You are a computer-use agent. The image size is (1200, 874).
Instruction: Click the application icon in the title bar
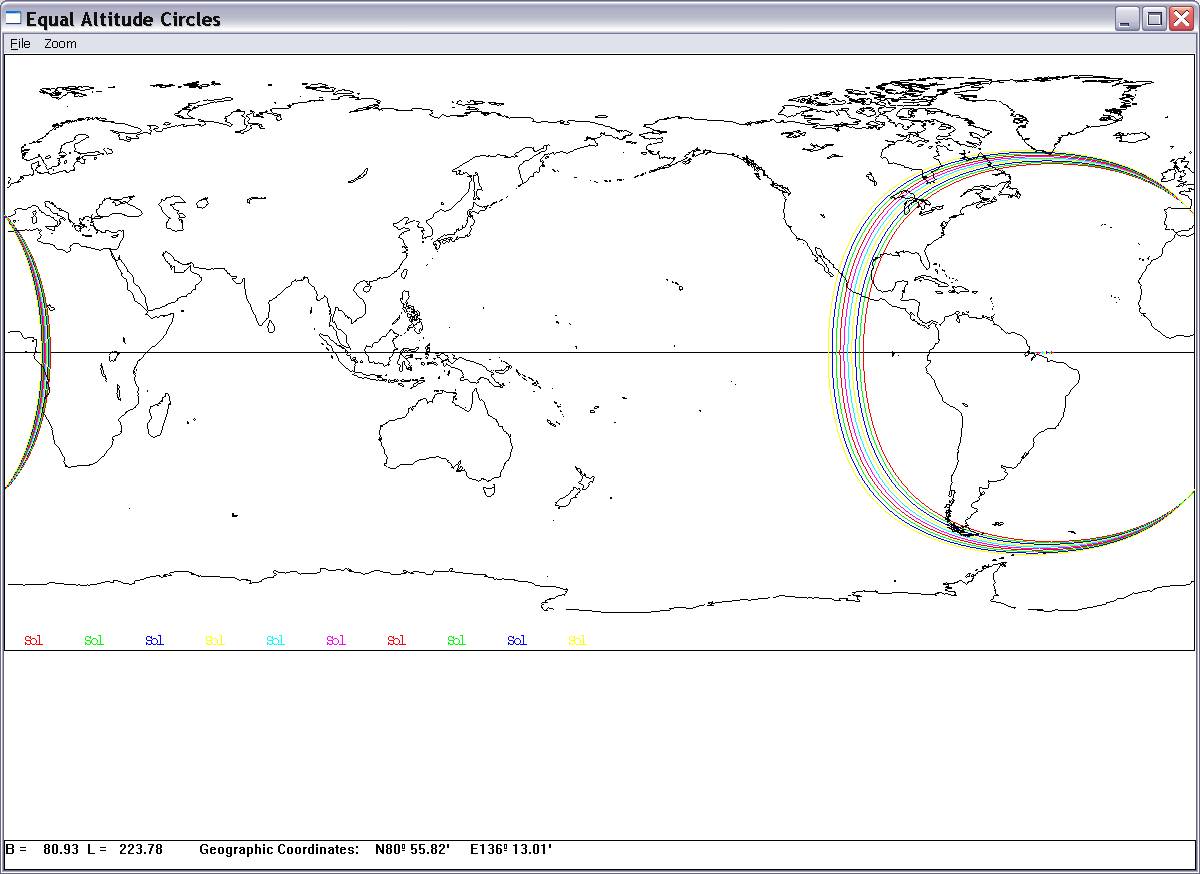[x=13, y=18]
